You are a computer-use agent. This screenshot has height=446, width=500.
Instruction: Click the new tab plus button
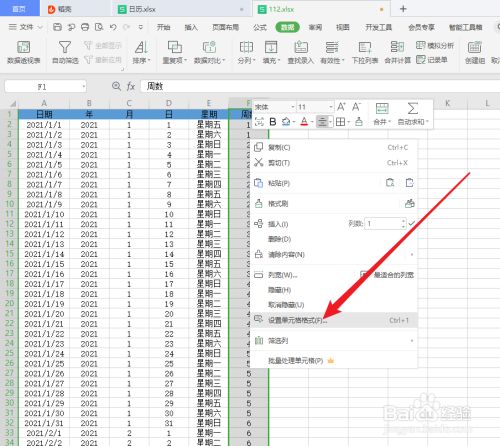[403, 9]
